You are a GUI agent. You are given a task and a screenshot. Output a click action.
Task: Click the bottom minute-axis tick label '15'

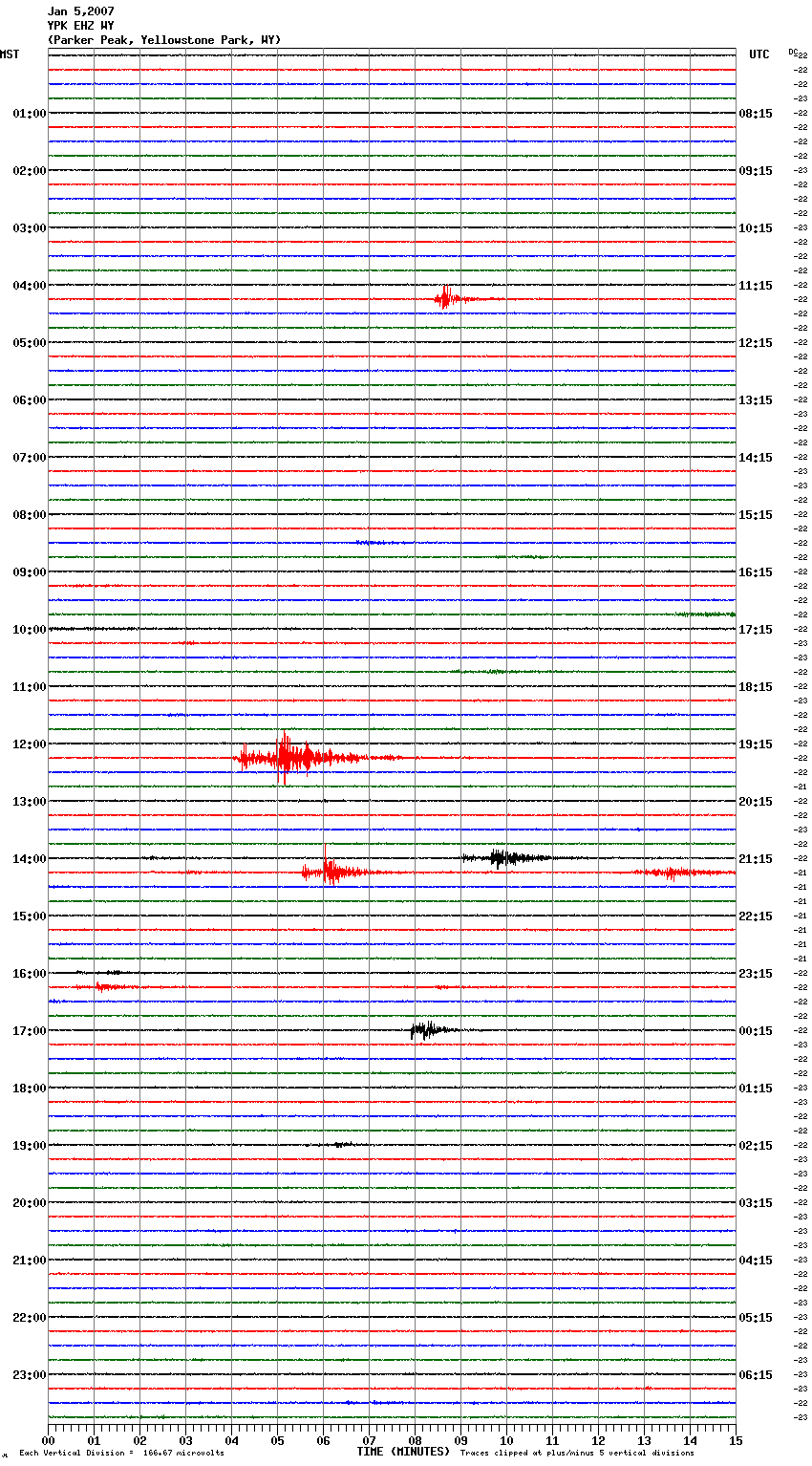coord(736,1440)
